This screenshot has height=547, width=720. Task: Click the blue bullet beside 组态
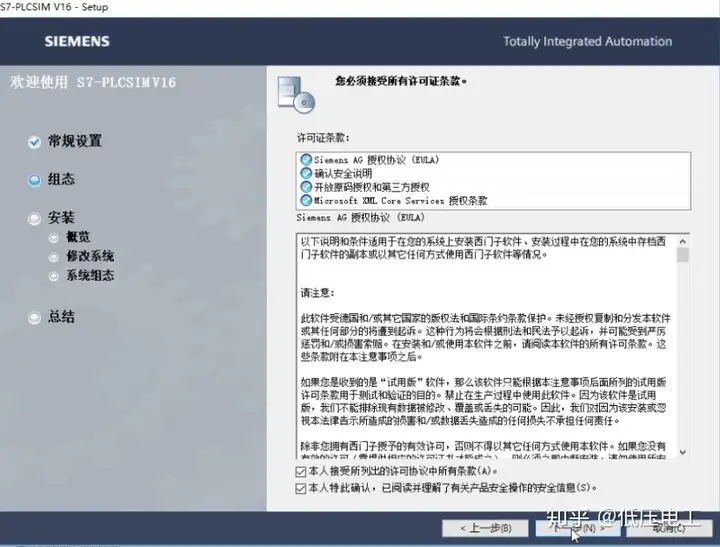[x=34, y=180]
